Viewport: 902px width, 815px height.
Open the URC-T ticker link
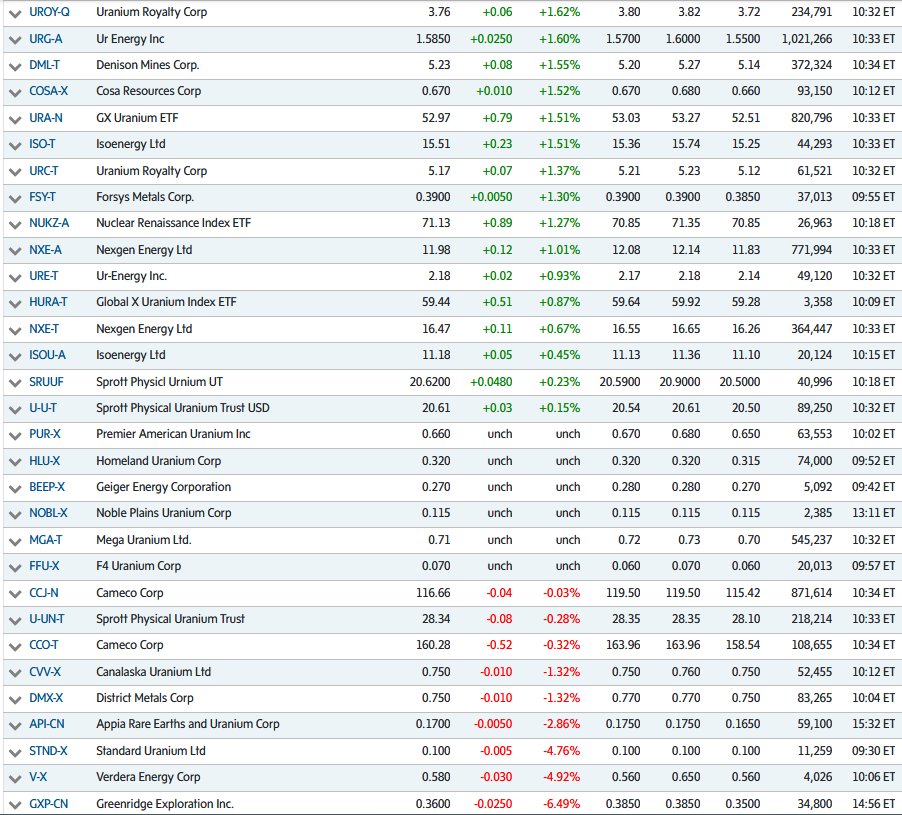click(x=44, y=170)
